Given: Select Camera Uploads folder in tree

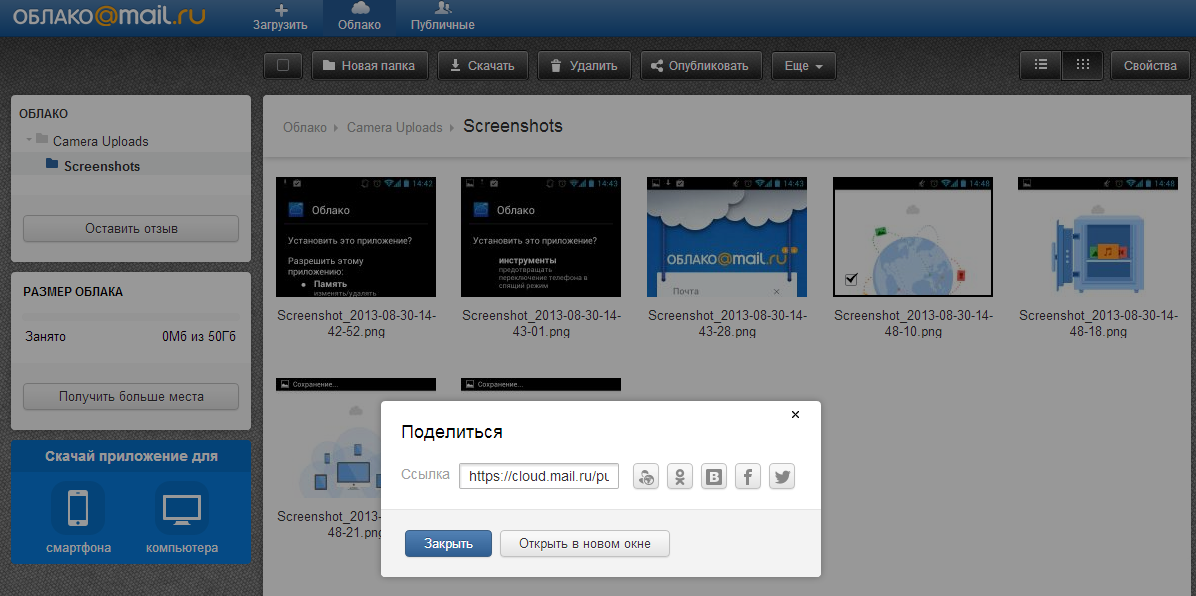Looking at the screenshot, I should pyautogui.click(x=101, y=141).
